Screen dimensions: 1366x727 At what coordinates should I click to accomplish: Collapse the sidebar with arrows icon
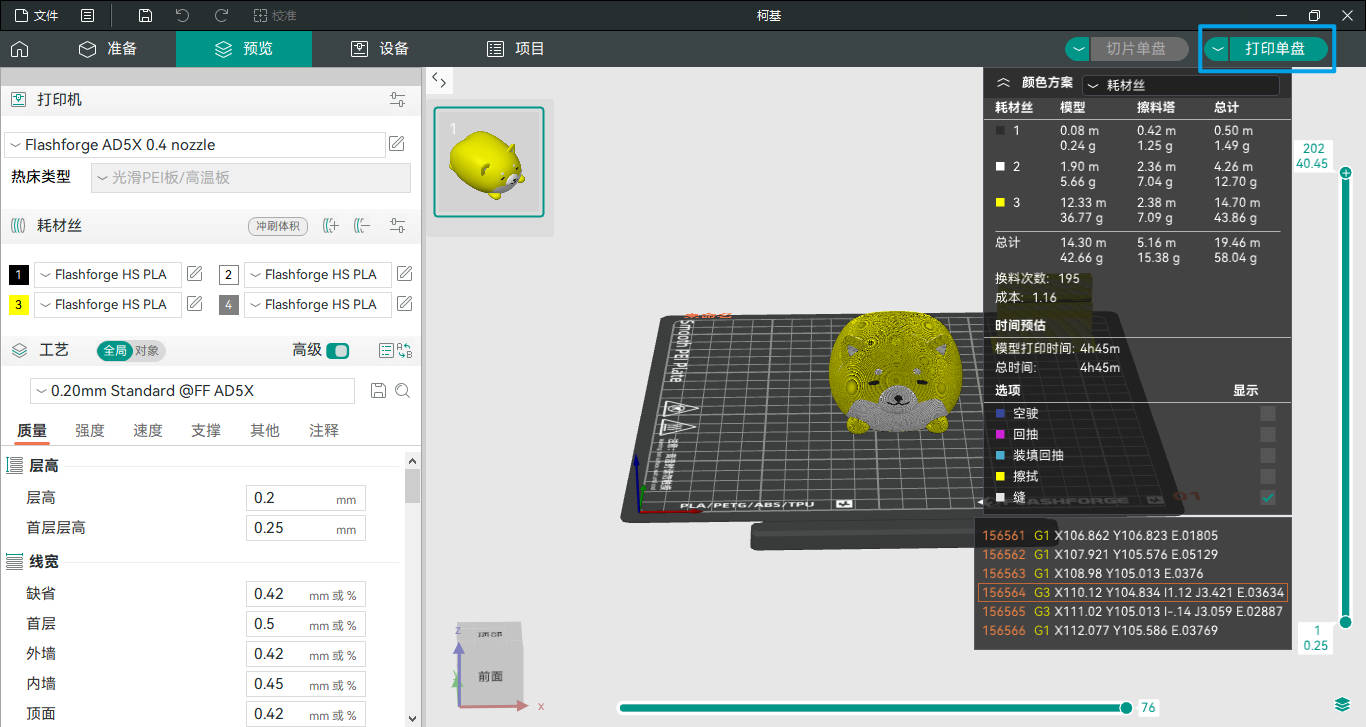pos(439,82)
